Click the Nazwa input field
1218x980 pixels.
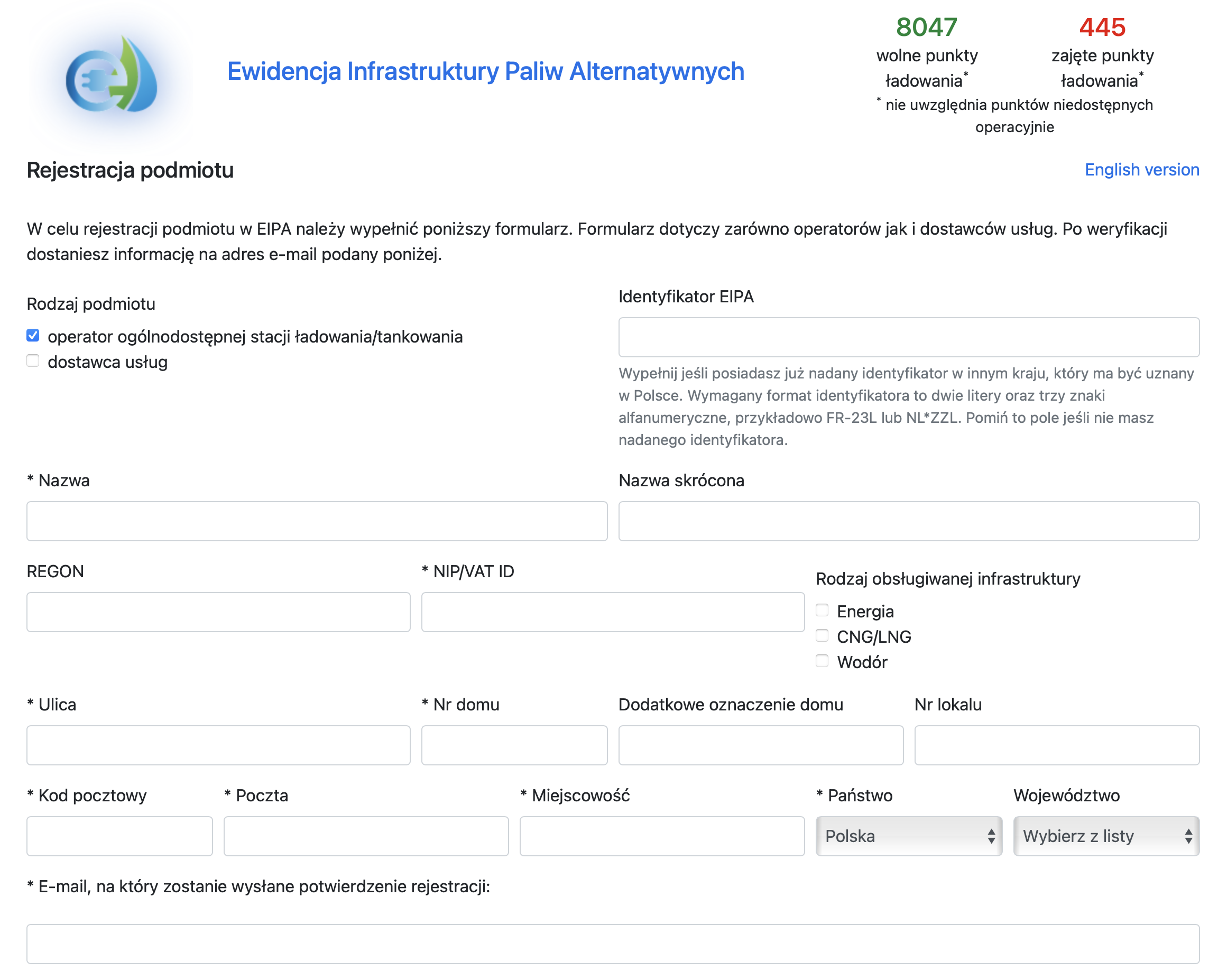tap(317, 521)
